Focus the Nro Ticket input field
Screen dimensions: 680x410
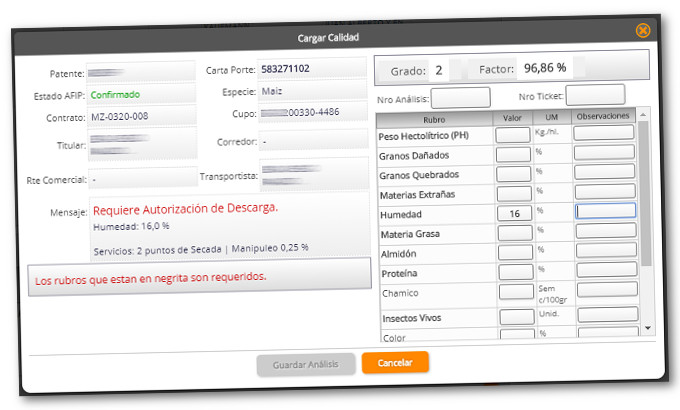coord(595,95)
